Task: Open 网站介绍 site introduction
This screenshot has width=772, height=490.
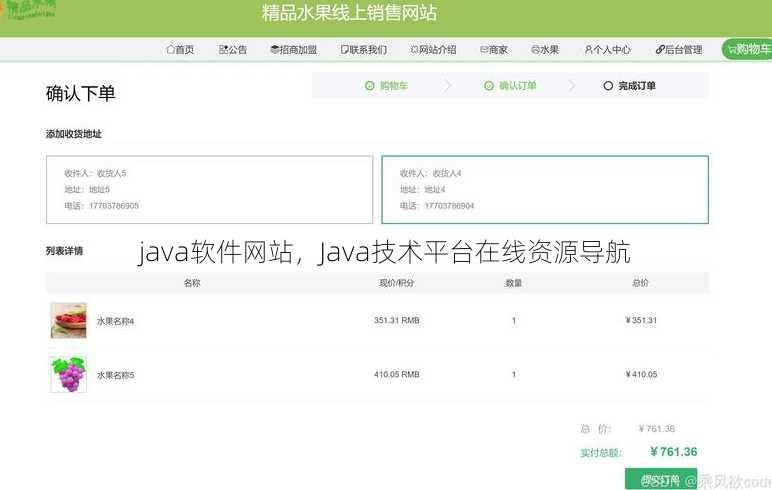Action: [x=433, y=50]
